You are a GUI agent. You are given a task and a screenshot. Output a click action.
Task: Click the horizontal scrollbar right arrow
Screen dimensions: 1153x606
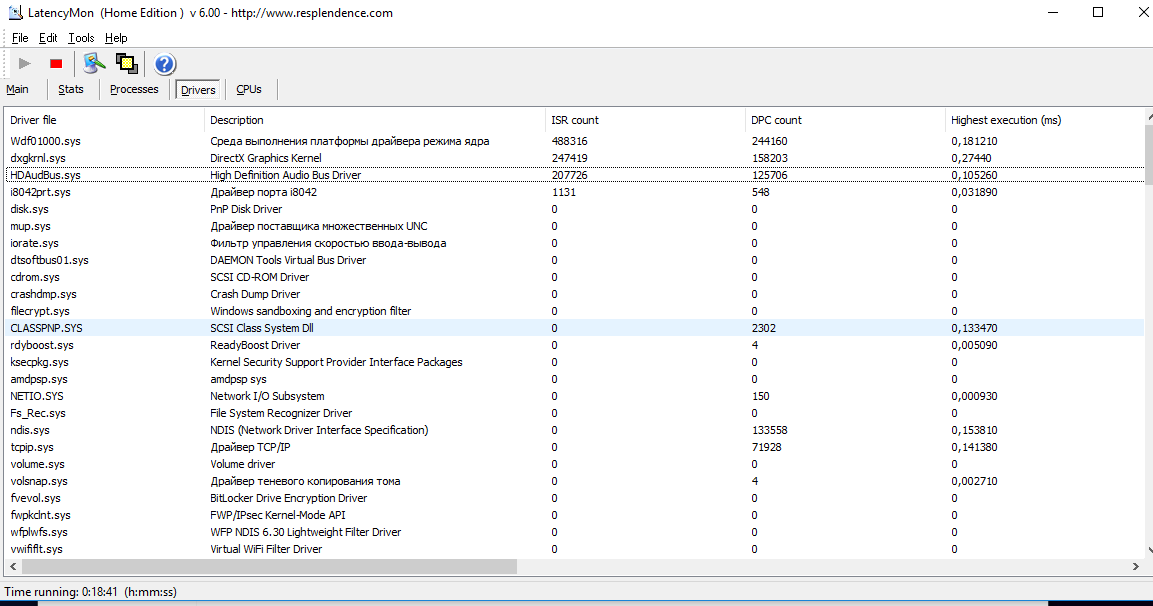[1135, 567]
